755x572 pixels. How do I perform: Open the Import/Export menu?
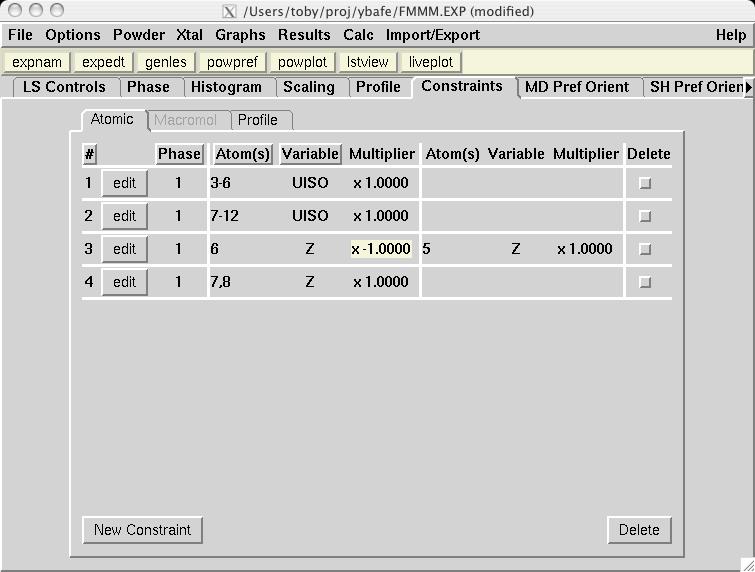click(x=433, y=35)
